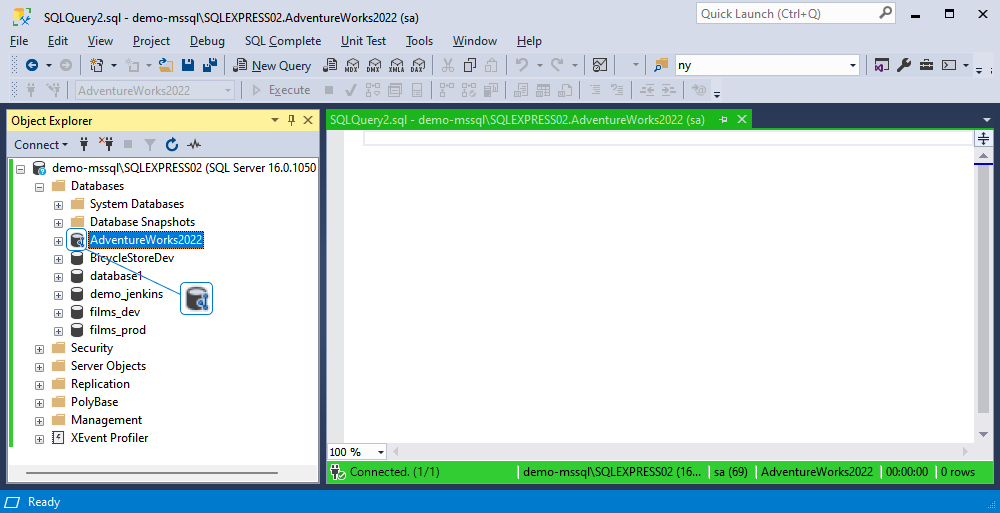This screenshot has width=1000, height=513.
Task: Click the Connected. (1/1) status text
Action: pyautogui.click(x=394, y=472)
